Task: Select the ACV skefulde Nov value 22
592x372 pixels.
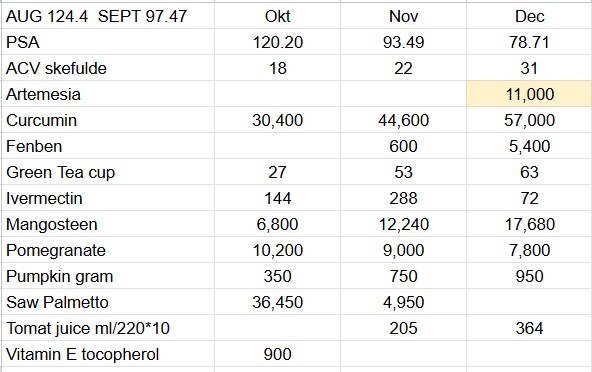Action: coord(403,68)
